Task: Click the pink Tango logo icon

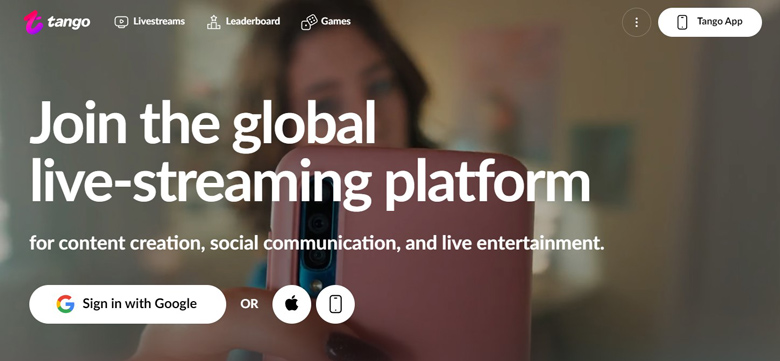Action: pyautogui.click(x=34, y=22)
